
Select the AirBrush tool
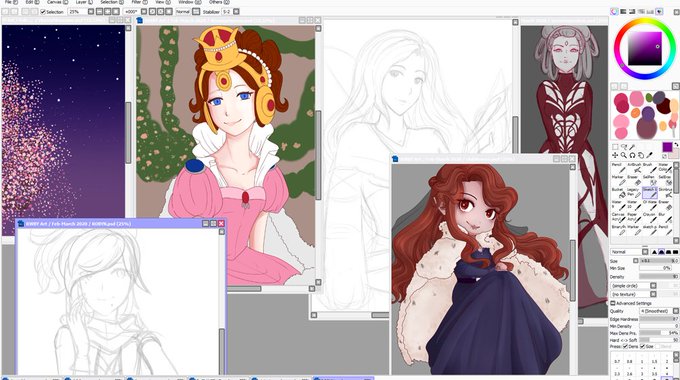(634, 169)
